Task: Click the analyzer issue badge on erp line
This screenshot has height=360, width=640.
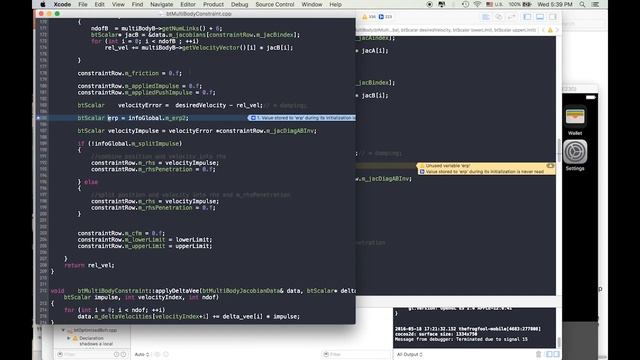Action: click(302, 118)
